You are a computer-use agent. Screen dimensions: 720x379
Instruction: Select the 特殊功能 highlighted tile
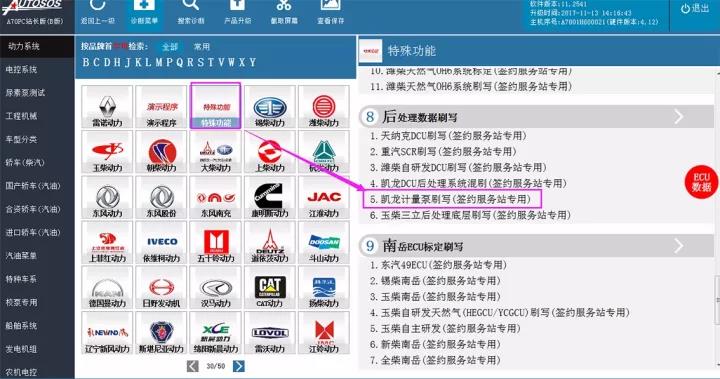pos(215,106)
